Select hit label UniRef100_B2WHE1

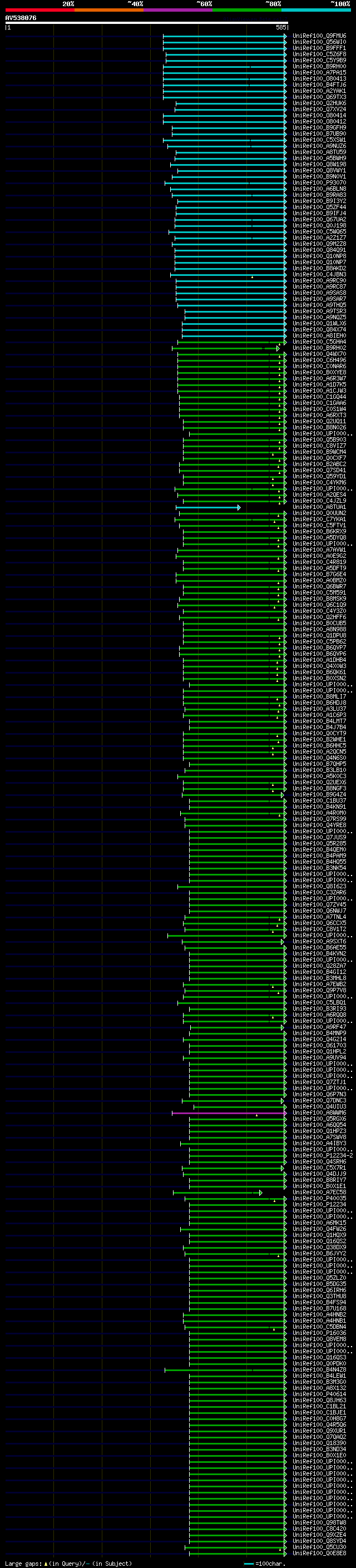pyautogui.click(x=319, y=740)
